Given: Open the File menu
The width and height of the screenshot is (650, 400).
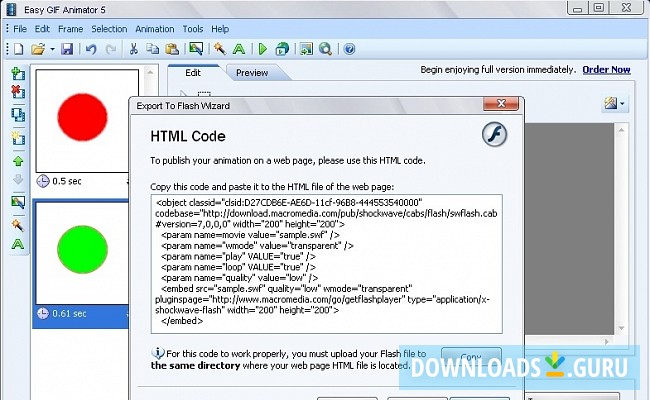Looking at the screenshot, I should click(x=20, y=29).
